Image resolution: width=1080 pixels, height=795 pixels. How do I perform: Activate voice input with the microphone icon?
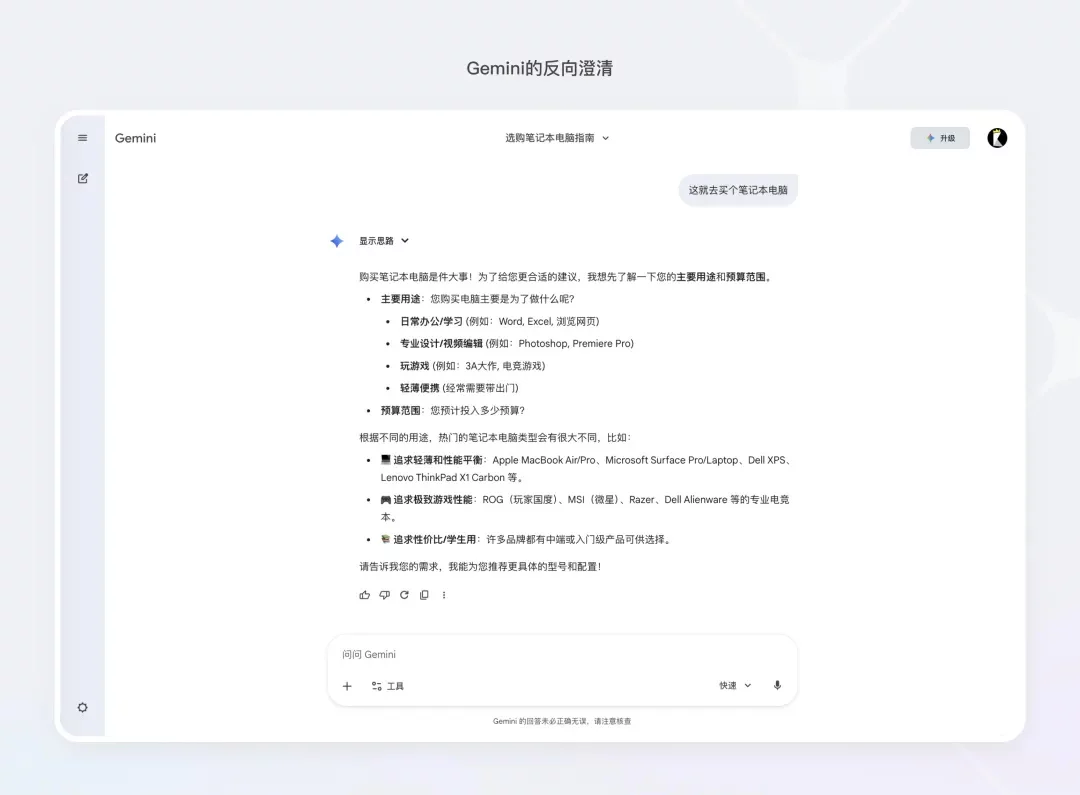pos(777,686)
